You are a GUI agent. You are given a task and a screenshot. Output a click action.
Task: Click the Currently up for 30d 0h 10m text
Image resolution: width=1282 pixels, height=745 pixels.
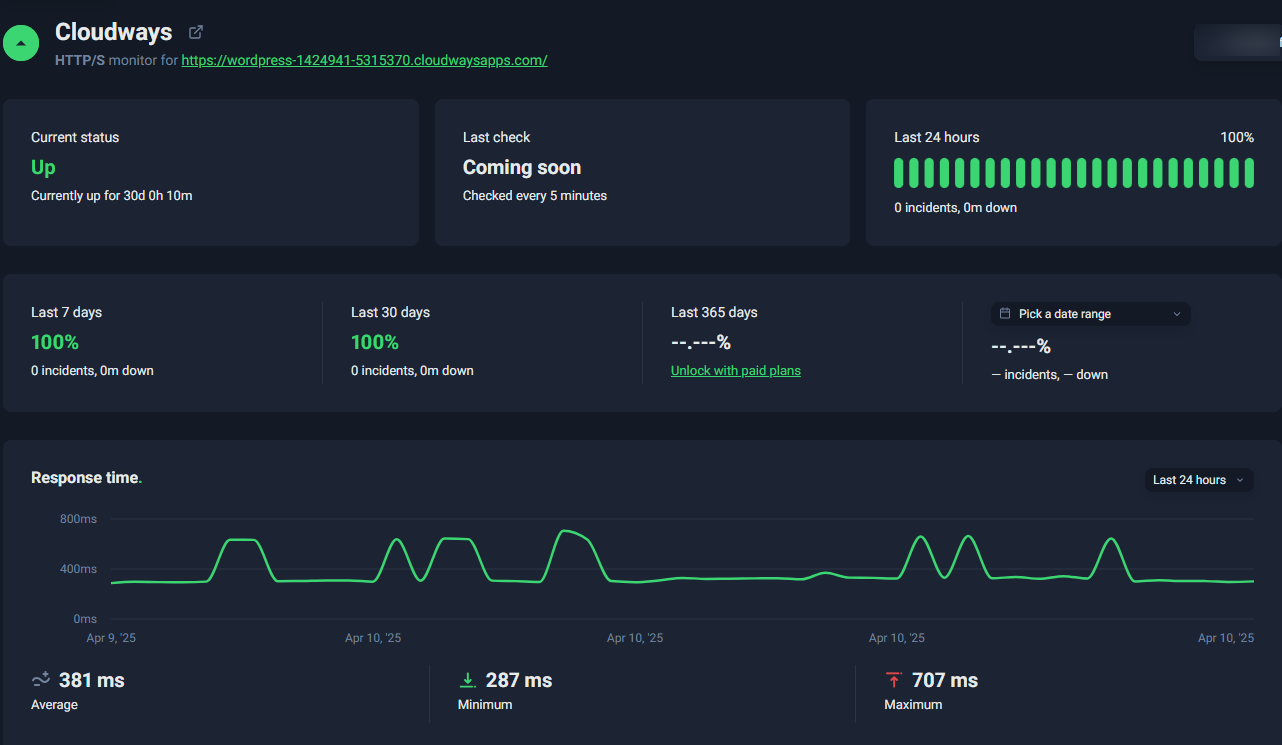(x=112, y=196)
